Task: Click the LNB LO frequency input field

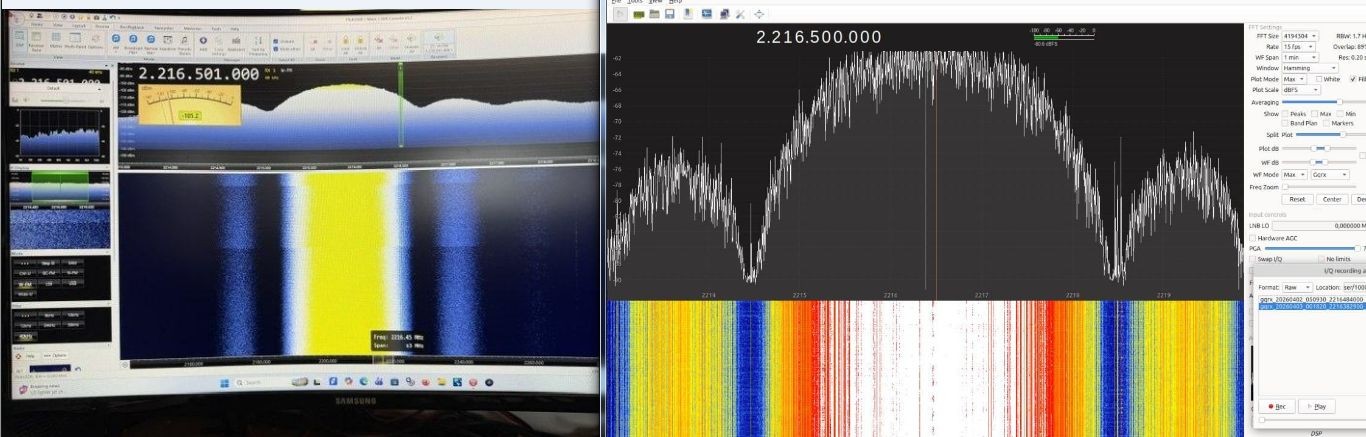Action: pos(1318,226)
